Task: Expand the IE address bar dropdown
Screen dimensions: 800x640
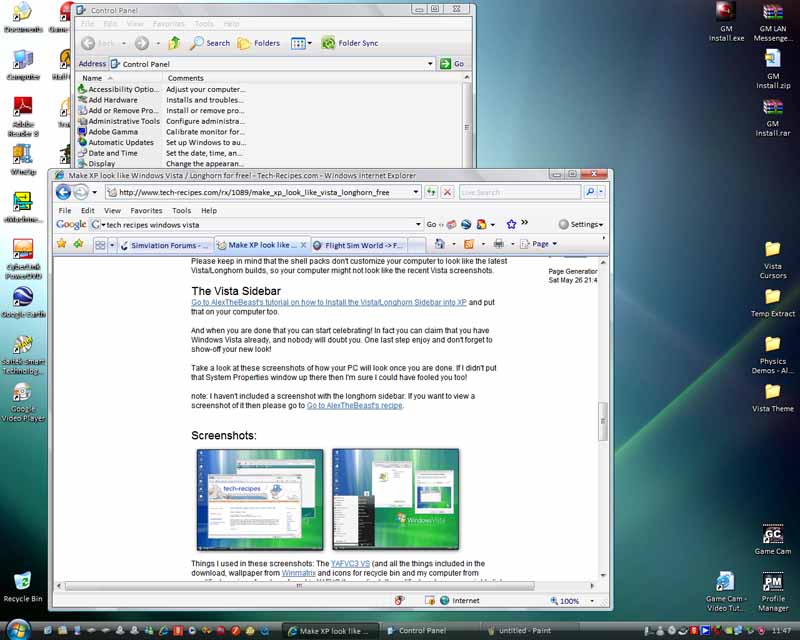Action: coord(416,192)
